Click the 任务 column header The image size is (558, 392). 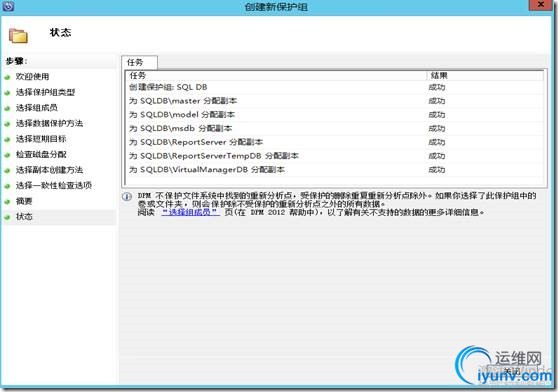(x=276, y=75)
